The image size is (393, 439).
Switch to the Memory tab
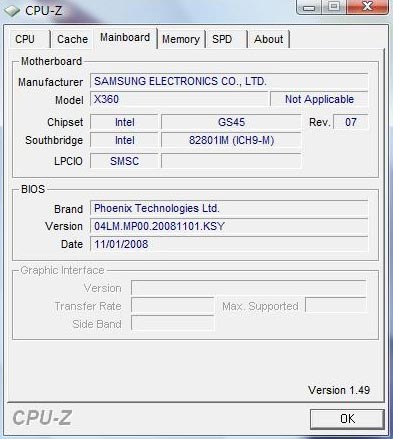[x=181, y=39]
